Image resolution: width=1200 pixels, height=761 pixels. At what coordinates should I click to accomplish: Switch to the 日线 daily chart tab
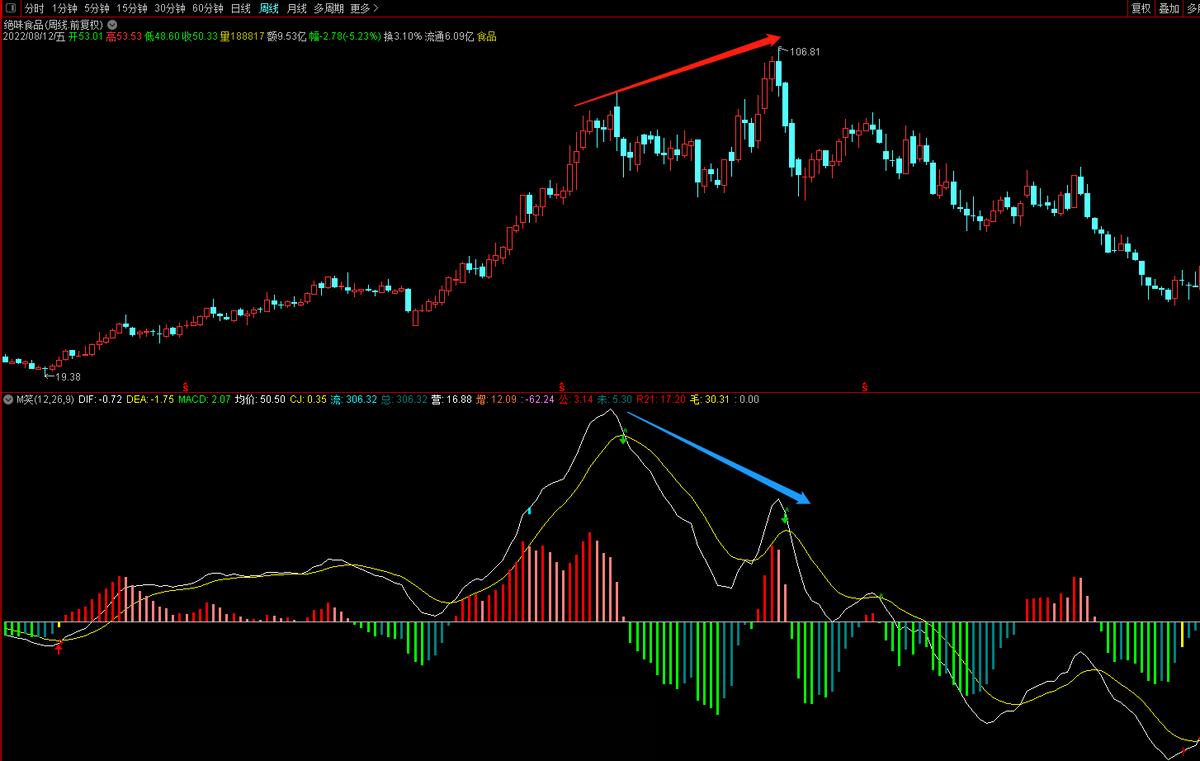[241, 8]
